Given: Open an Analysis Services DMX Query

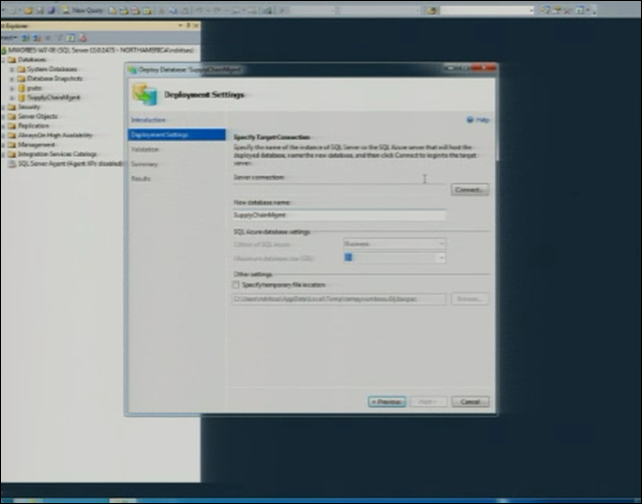Looking at the screenshot, I should (x=136, y=11).
